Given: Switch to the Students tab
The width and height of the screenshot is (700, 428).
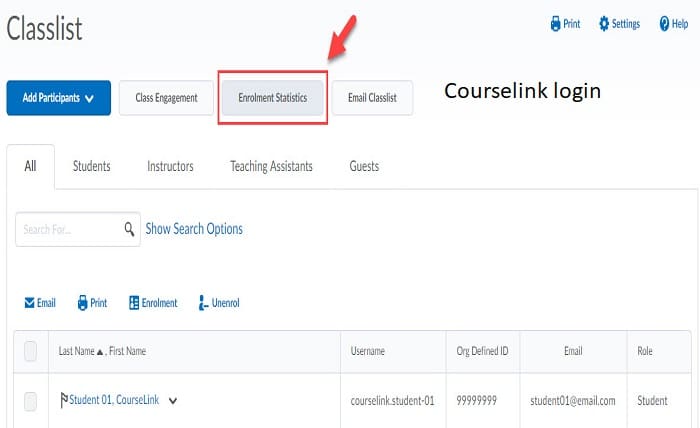Looking at the screenshot, I should click(x=92, y=166).
